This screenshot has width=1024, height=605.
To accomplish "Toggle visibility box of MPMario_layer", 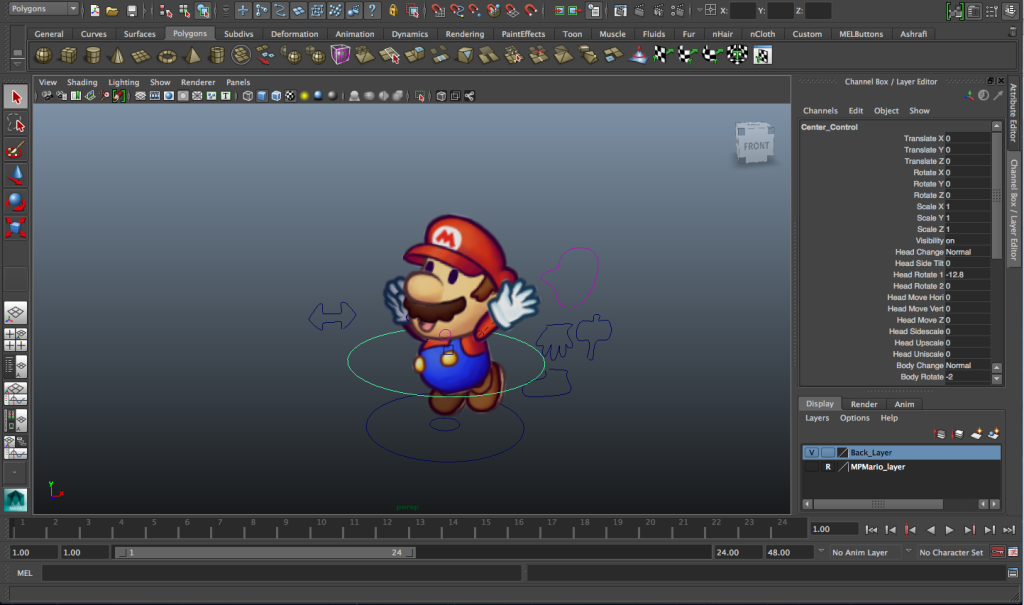I will click(x=811, y=467).
